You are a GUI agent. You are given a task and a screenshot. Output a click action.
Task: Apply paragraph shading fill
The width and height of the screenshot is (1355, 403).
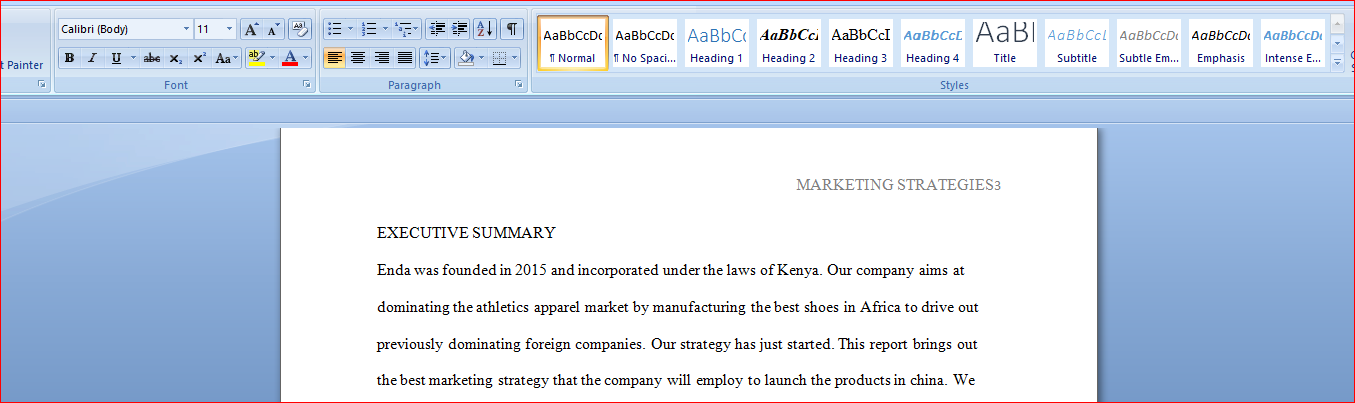(x=465, y=58)
